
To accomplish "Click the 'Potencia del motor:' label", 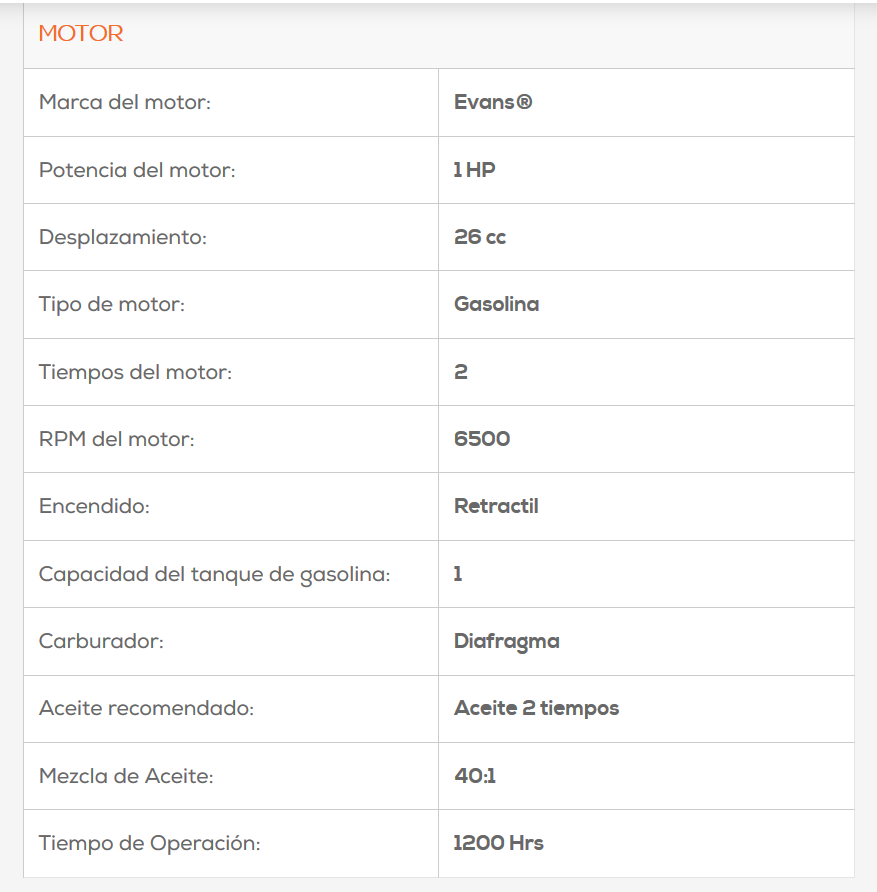I will 137,170.
